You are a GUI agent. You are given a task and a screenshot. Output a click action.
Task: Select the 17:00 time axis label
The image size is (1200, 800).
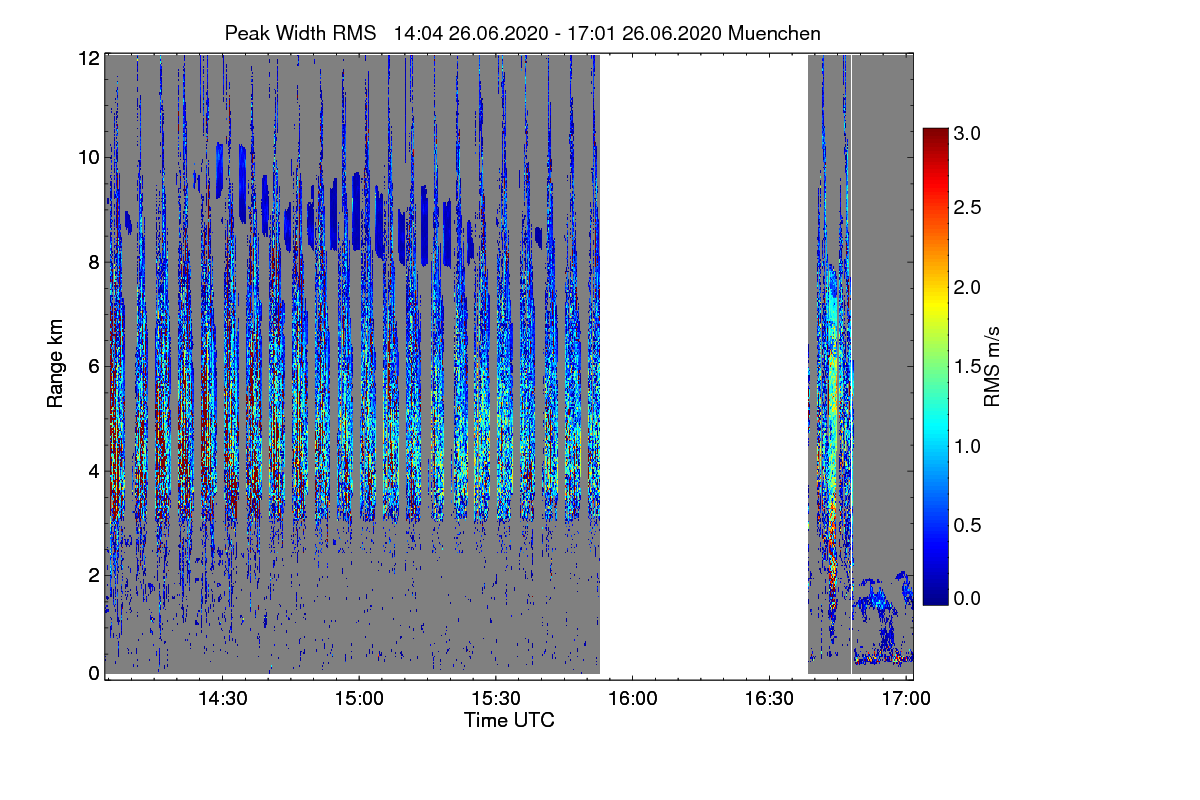pos(906,699)
